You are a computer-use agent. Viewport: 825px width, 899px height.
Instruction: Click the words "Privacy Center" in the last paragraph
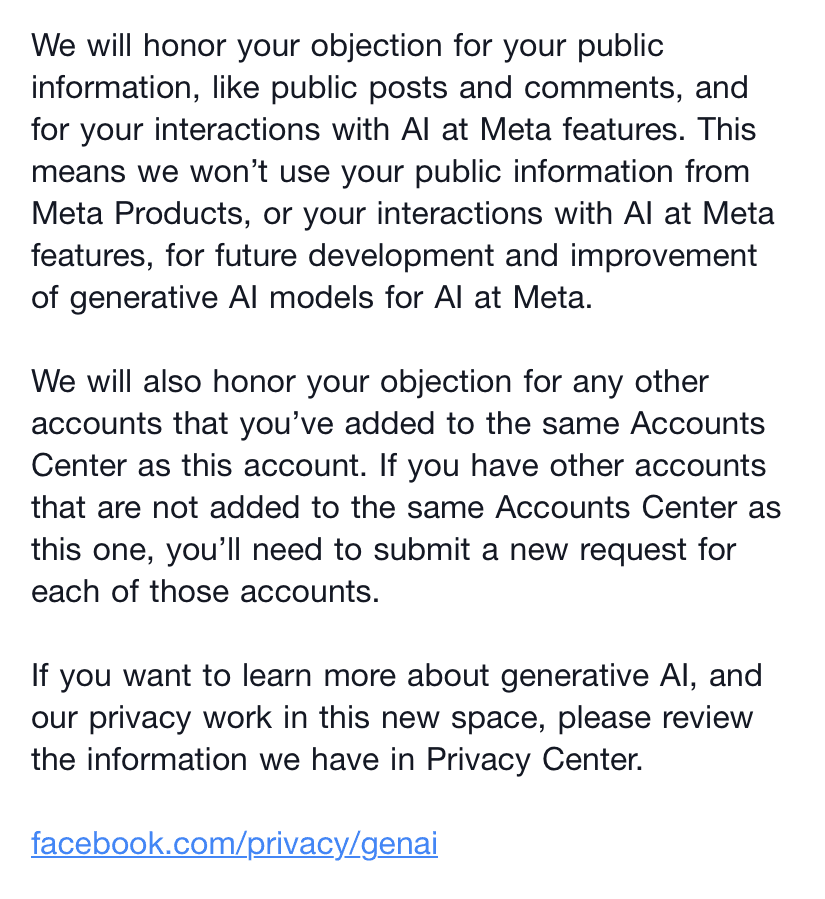pyautogui.click(x=532, y=760)
